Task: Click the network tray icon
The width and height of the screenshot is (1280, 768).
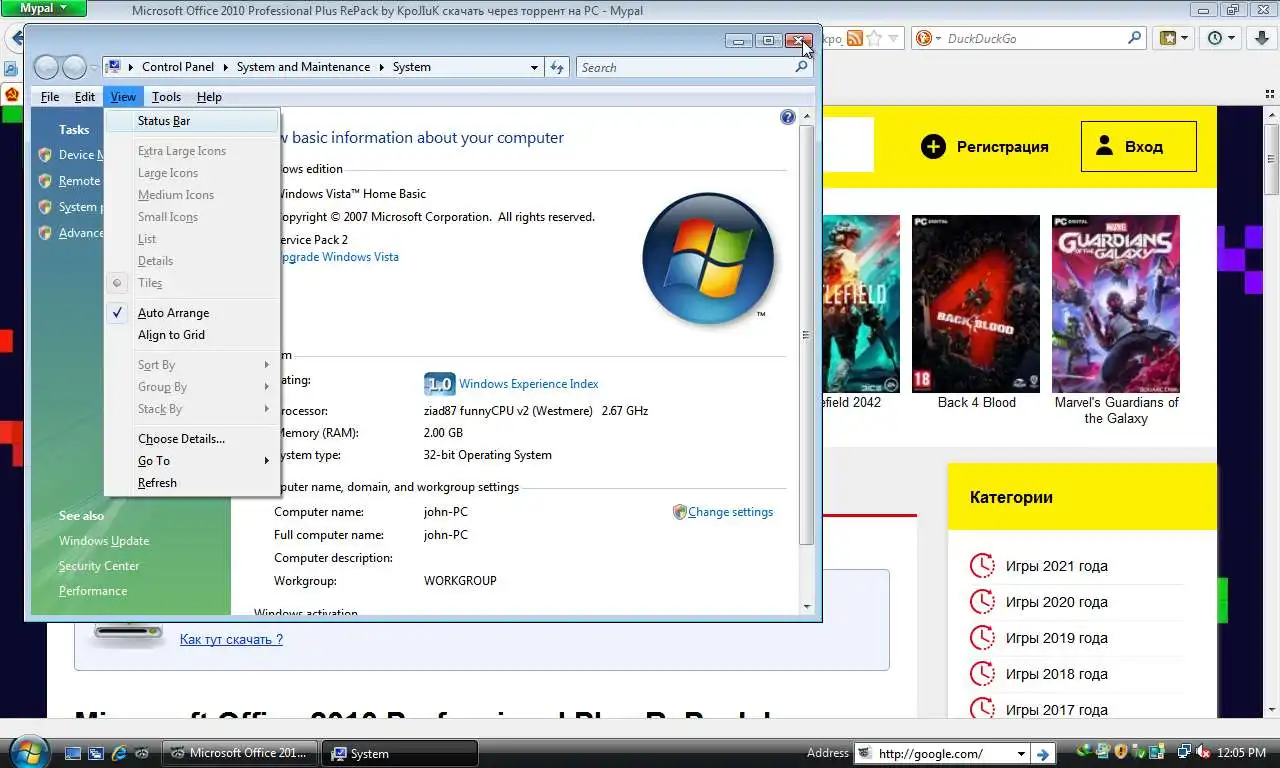Action: (x=1183, y=752)
